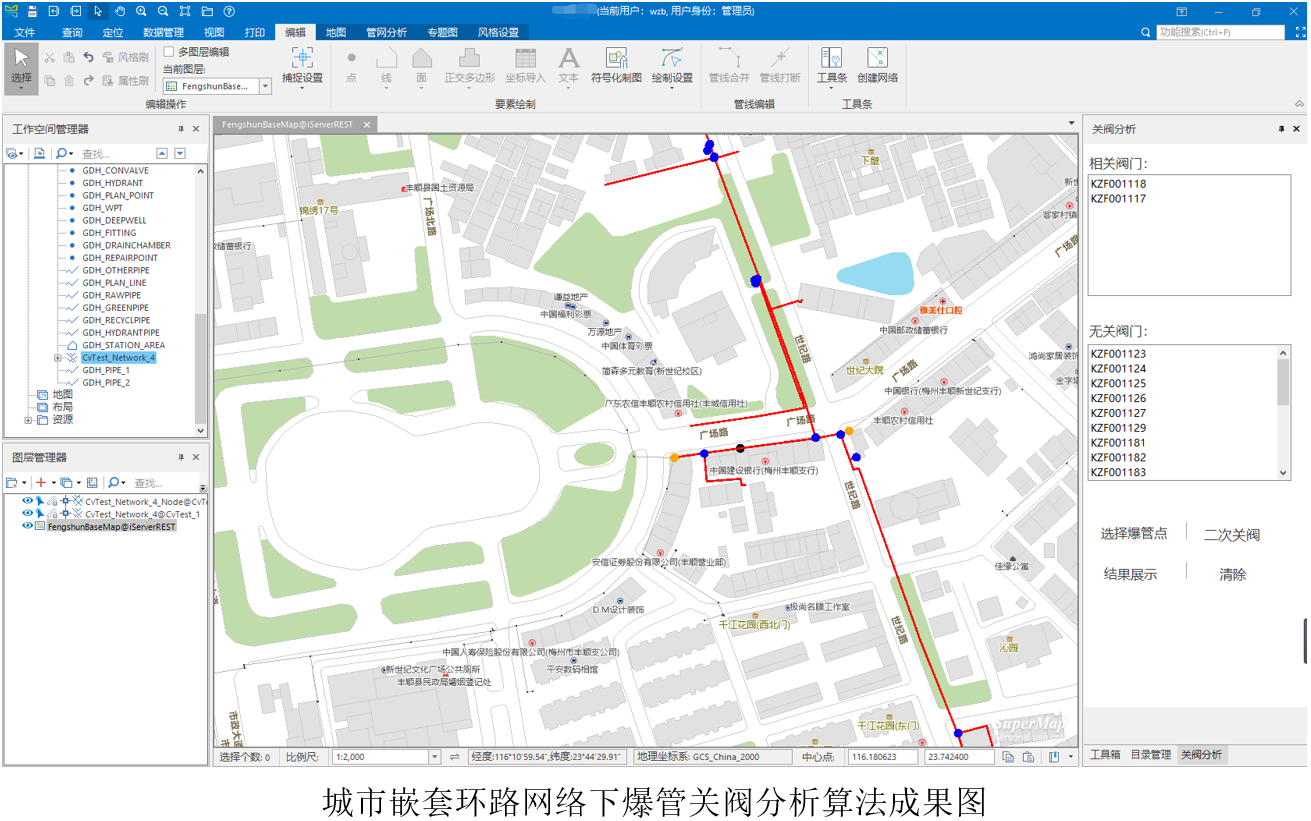The image size is (1311, 821).
Task: Open the 捕捉设置 snap settings tool
Action: tap(302, 65)
